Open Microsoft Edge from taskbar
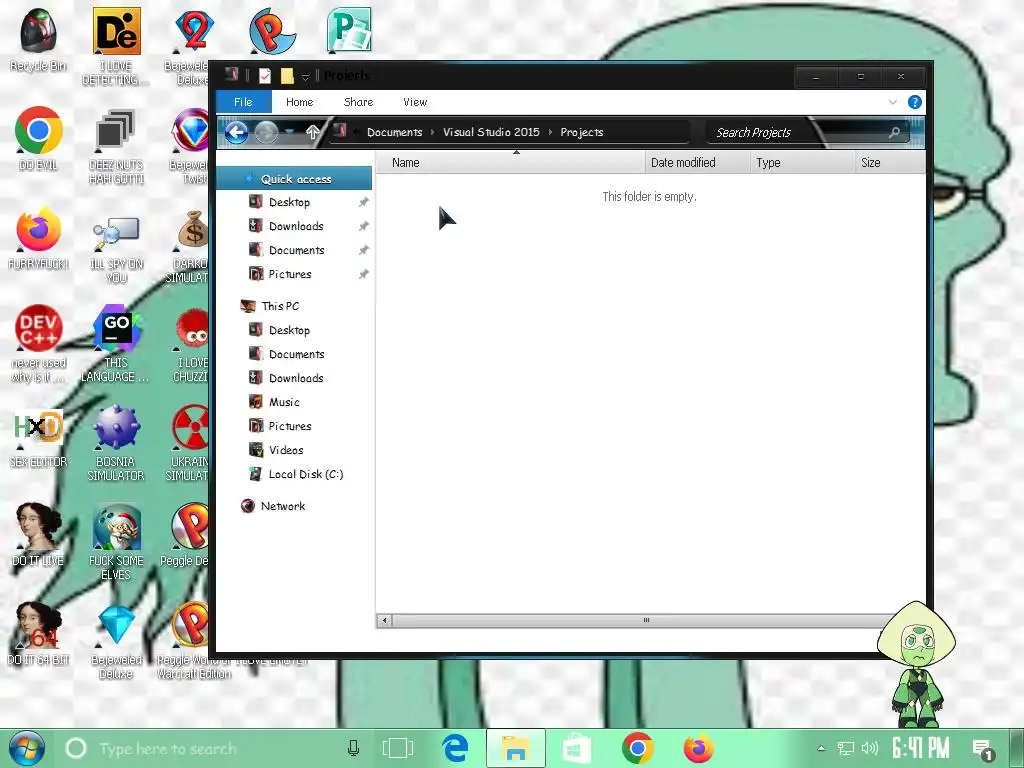Image resolution: width=1024 pixels, height=768 pixels. tap(455, 748)
